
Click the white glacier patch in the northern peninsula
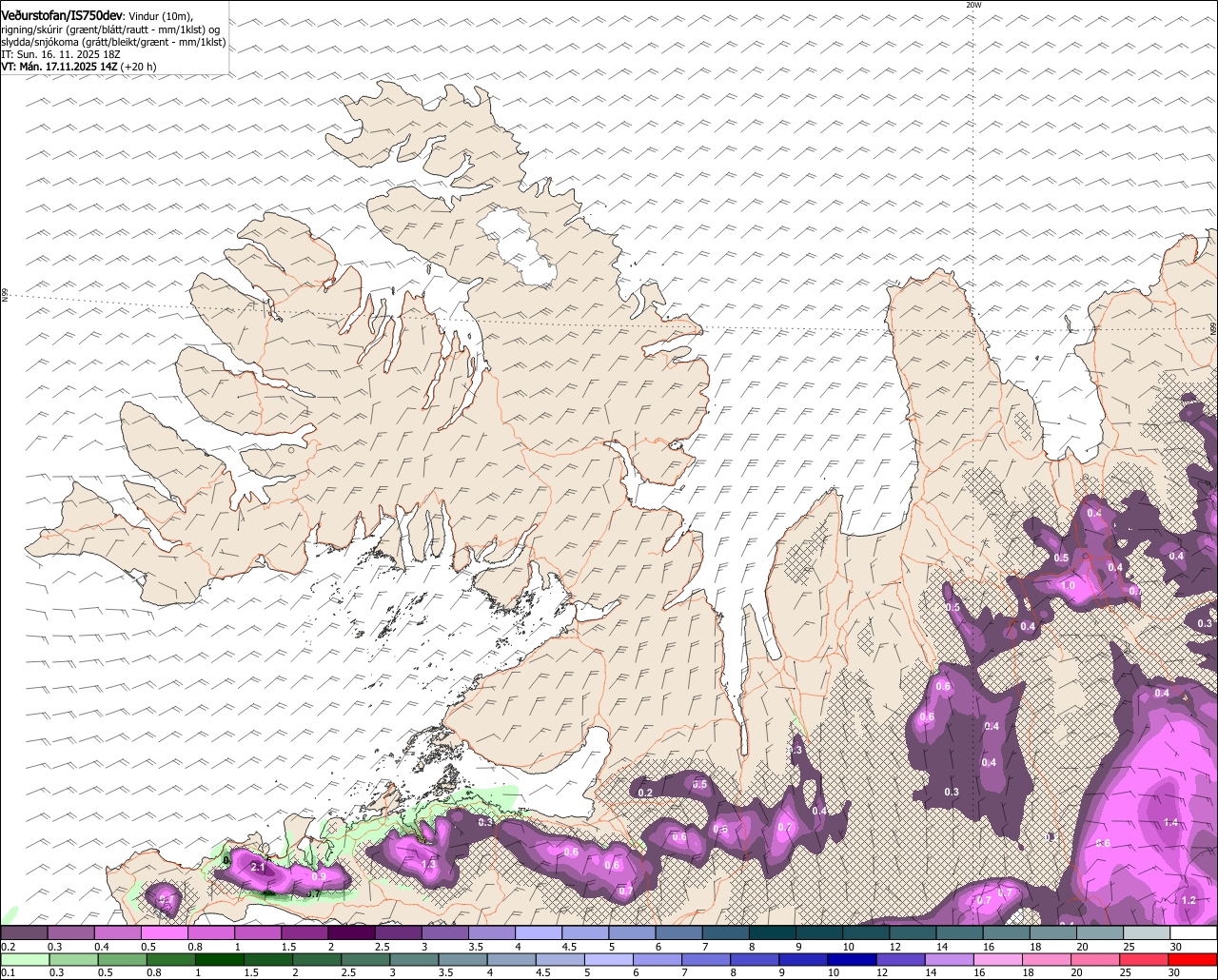(x=518, y=247)
